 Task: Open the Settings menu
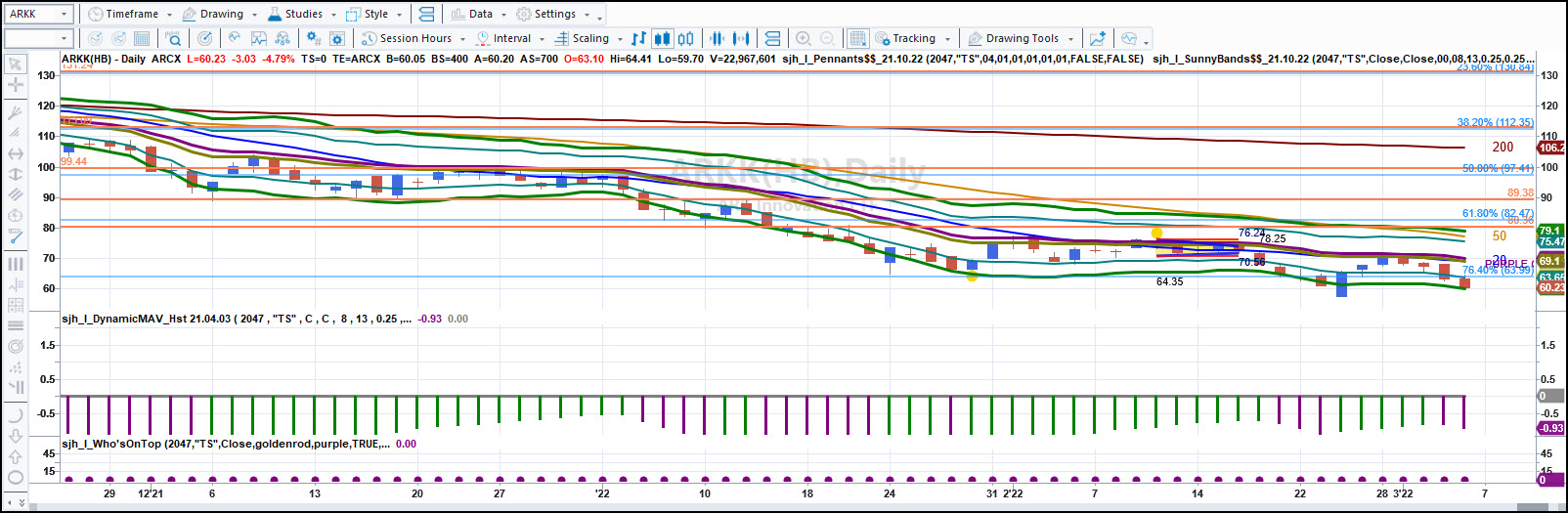point(553,14)
